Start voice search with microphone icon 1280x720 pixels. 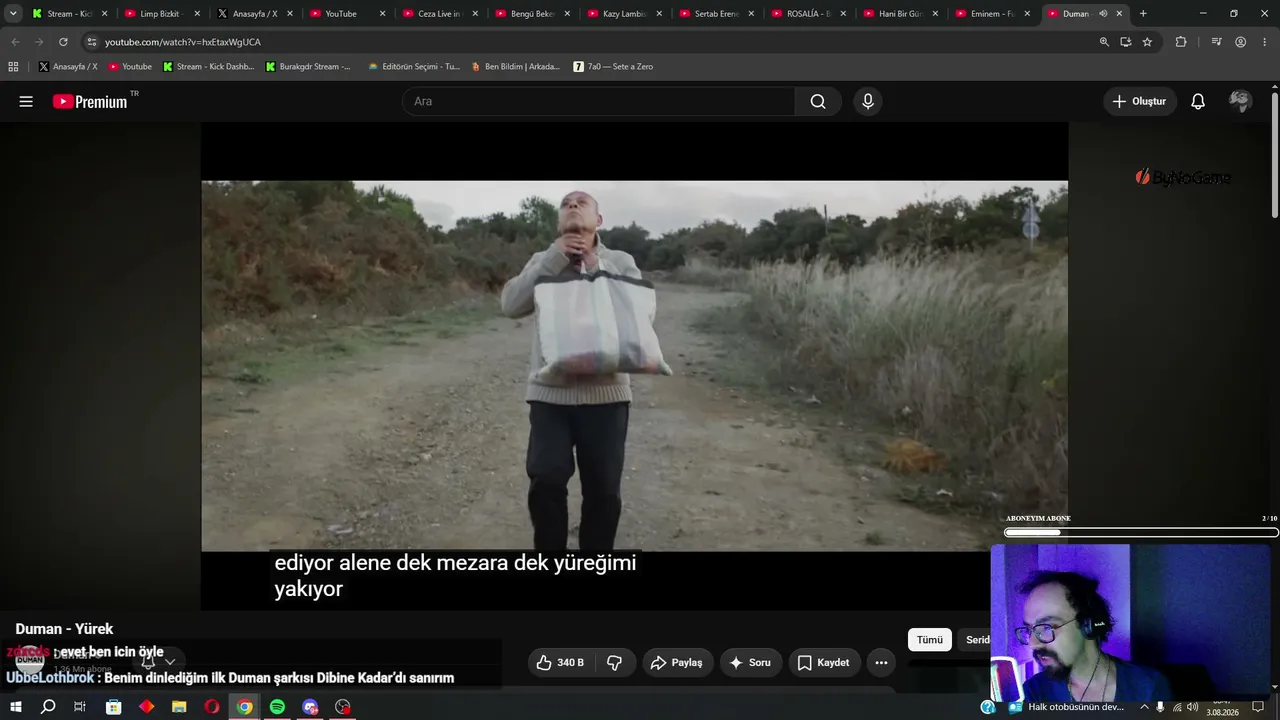868,101
